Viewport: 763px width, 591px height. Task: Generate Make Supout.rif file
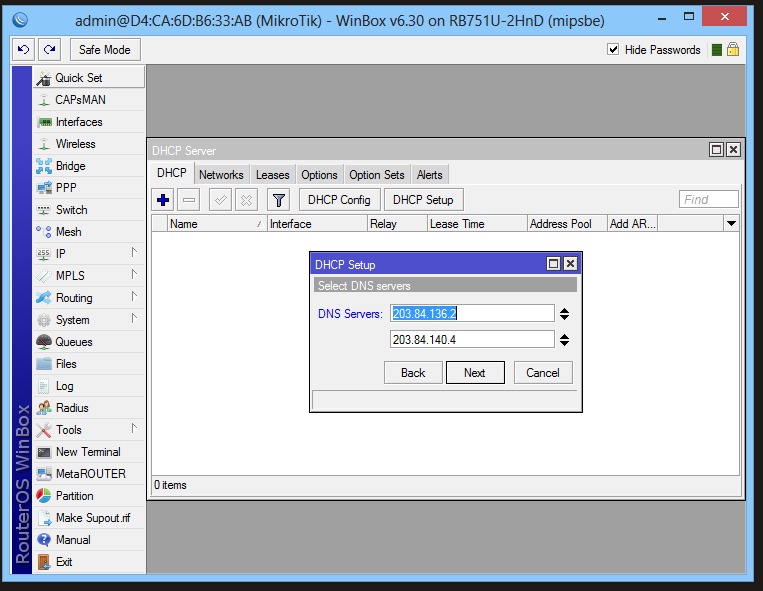89,518
